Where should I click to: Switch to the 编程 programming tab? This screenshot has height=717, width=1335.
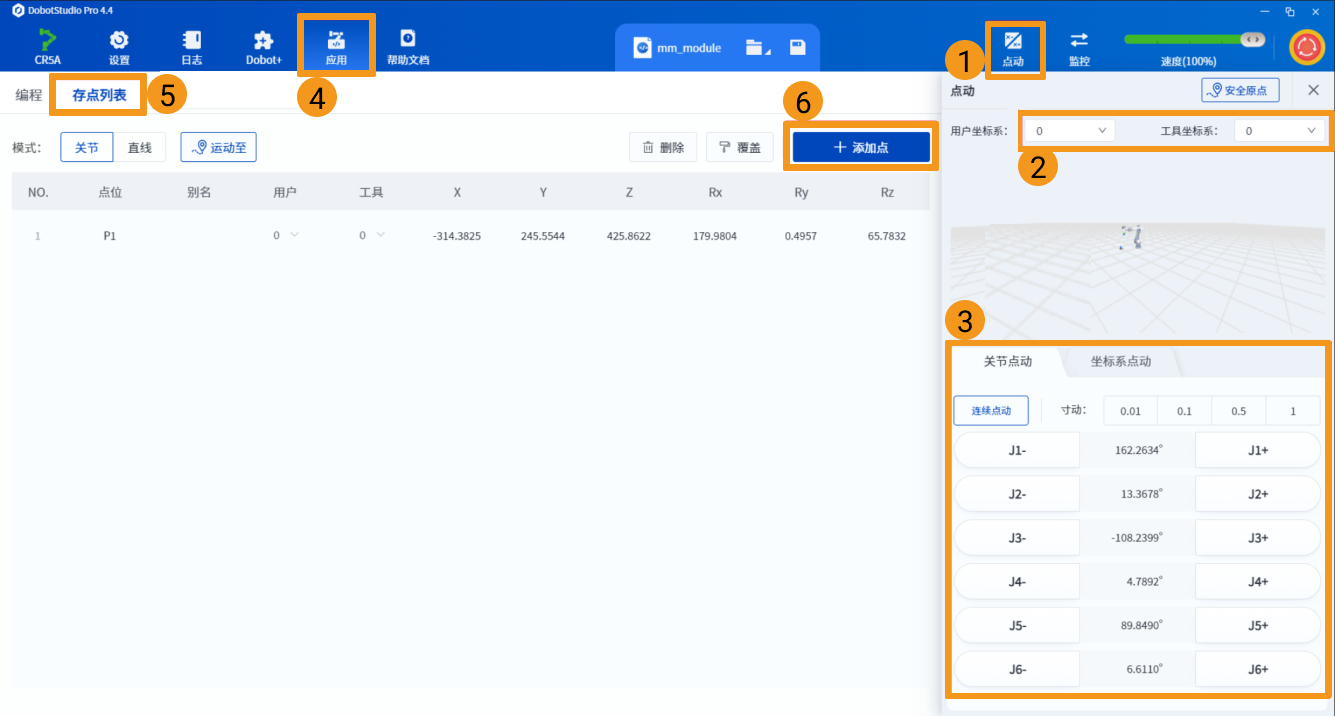tap(29, 95)
